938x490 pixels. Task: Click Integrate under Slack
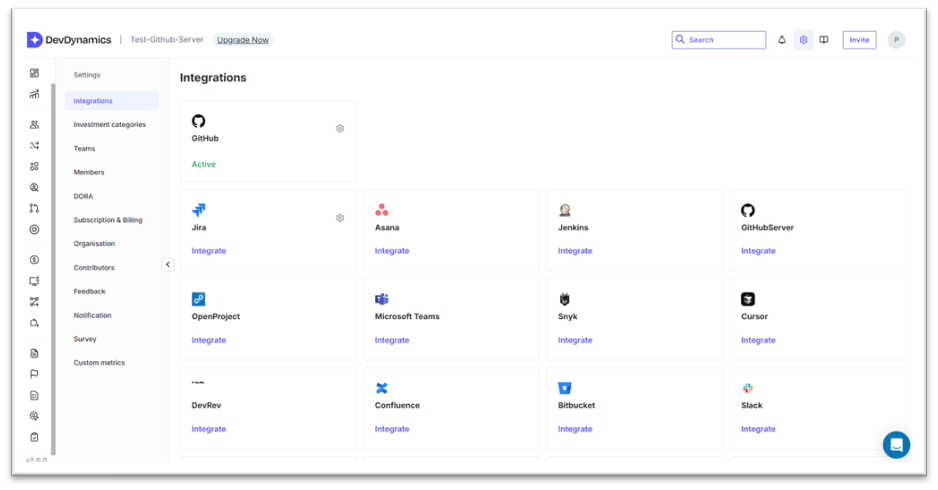[x=758, y=429]
